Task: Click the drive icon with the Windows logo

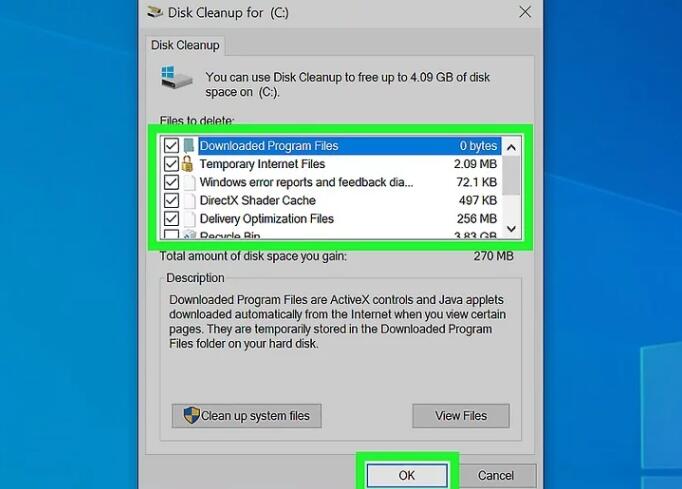Action: [x=176, y=77]
